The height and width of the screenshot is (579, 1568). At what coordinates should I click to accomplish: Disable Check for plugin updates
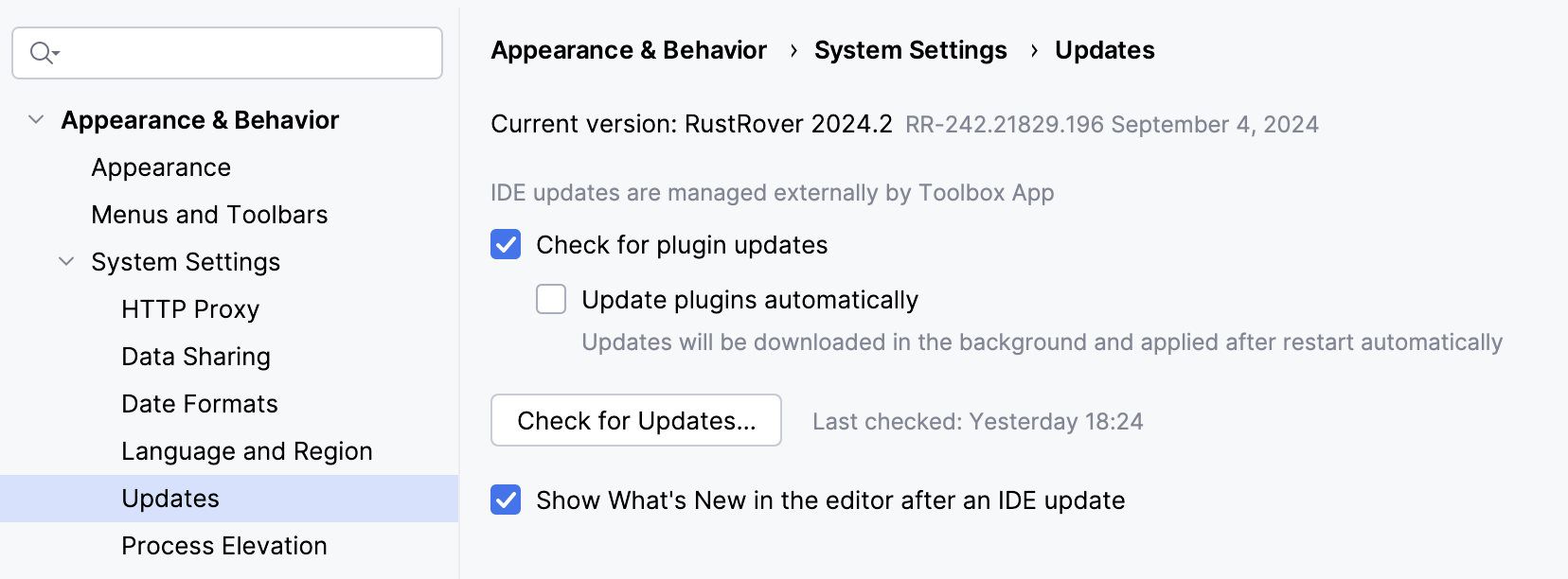tap(505, 244)
